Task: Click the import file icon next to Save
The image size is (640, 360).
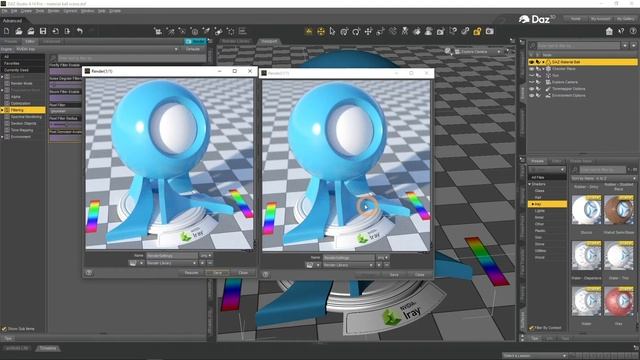Action: 55,31
